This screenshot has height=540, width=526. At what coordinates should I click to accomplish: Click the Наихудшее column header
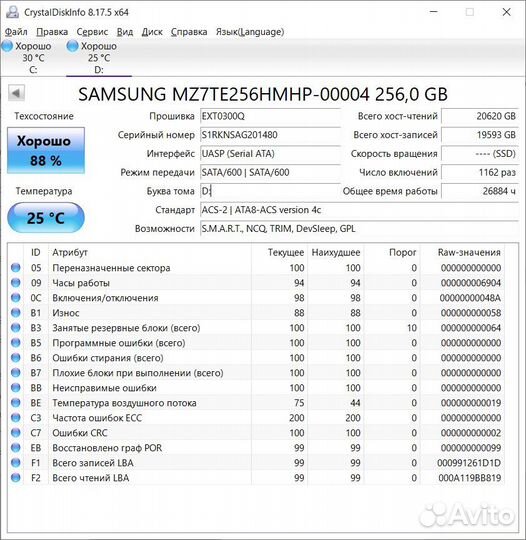[x=336, y=252]
